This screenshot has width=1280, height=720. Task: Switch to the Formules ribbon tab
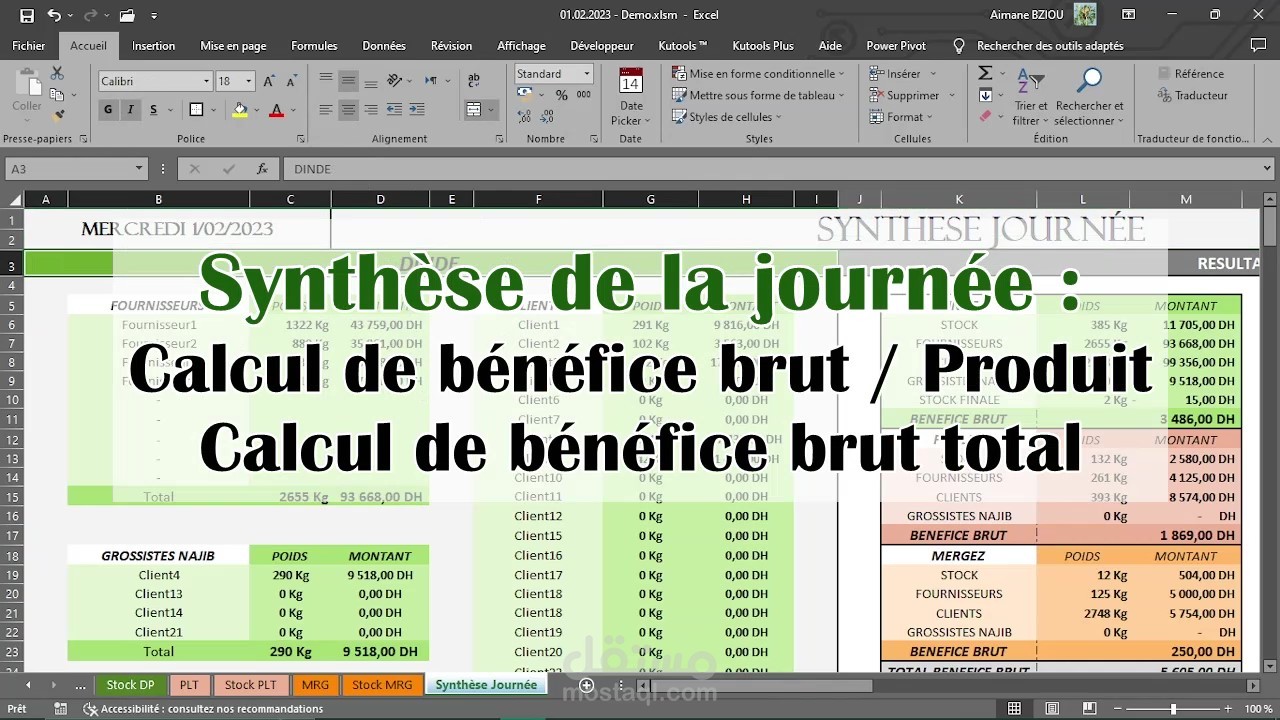pyautogui.click(x=314, y=45)
